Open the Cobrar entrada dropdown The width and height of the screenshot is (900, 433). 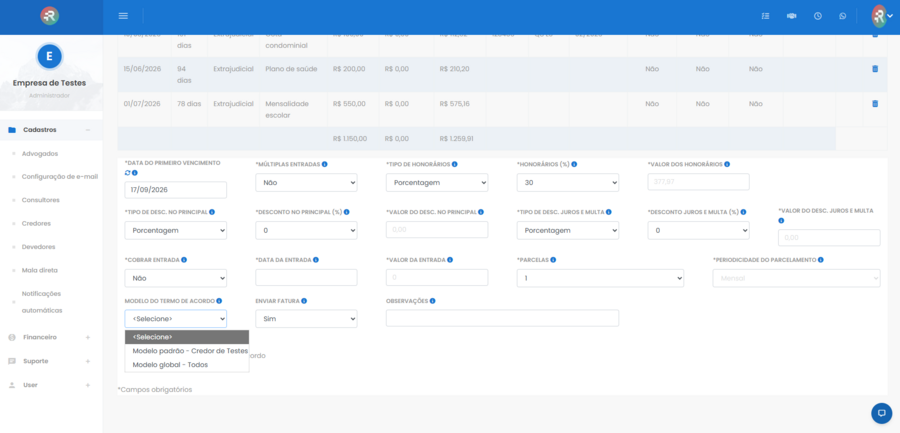tap(176, 278)
